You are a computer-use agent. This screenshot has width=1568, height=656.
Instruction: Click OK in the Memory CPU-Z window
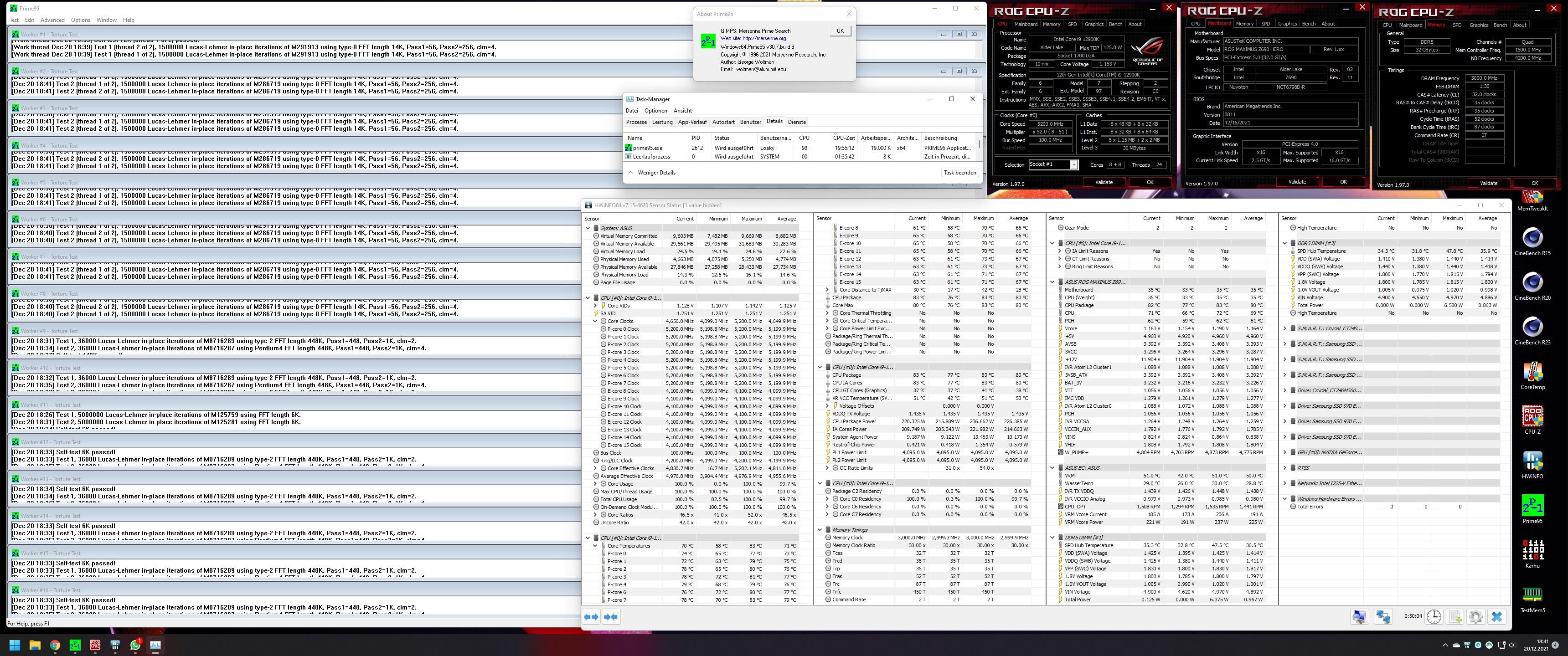coord(1535,183)
